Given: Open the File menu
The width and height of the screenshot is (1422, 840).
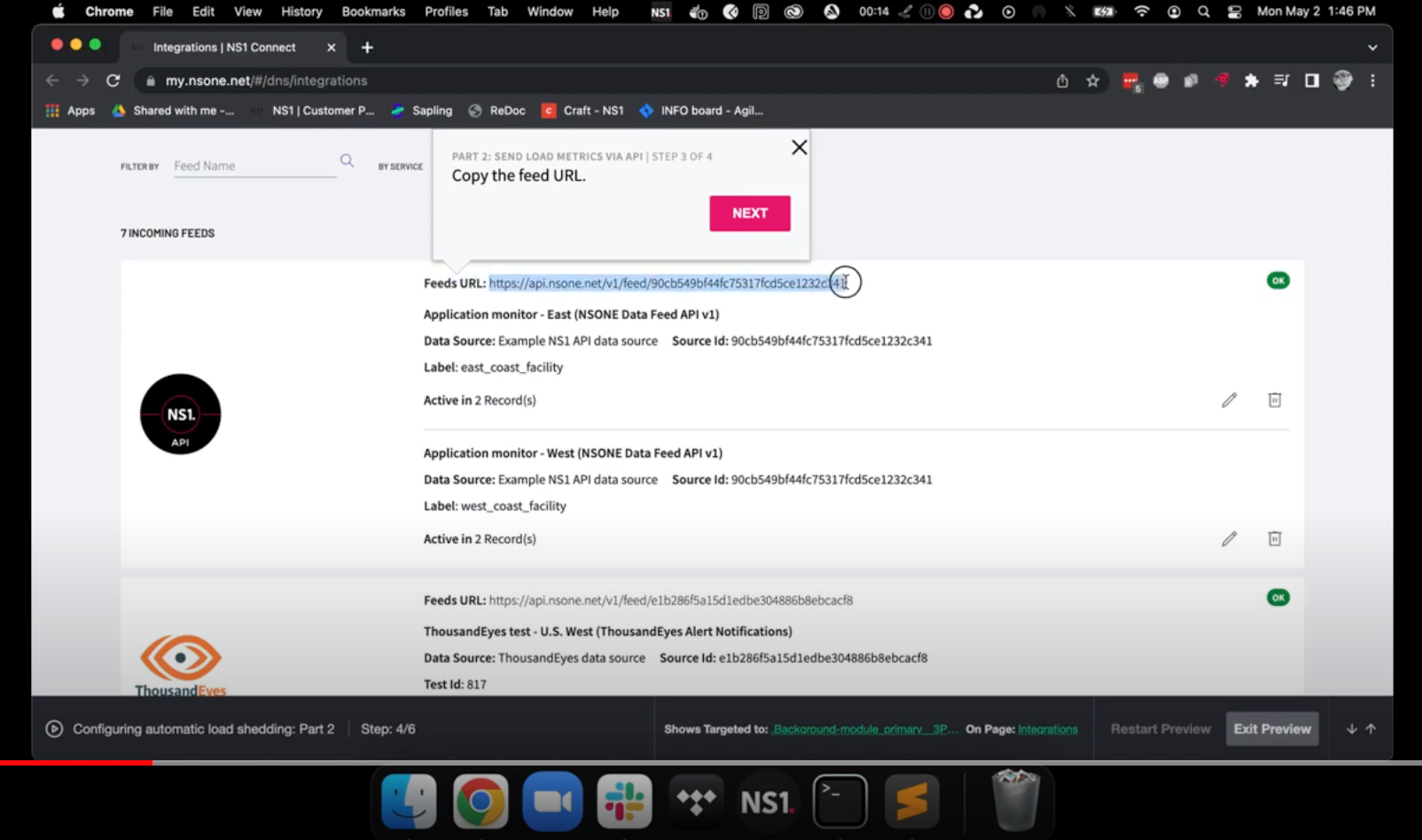Looking at the screenshot, I should point(162,12).
